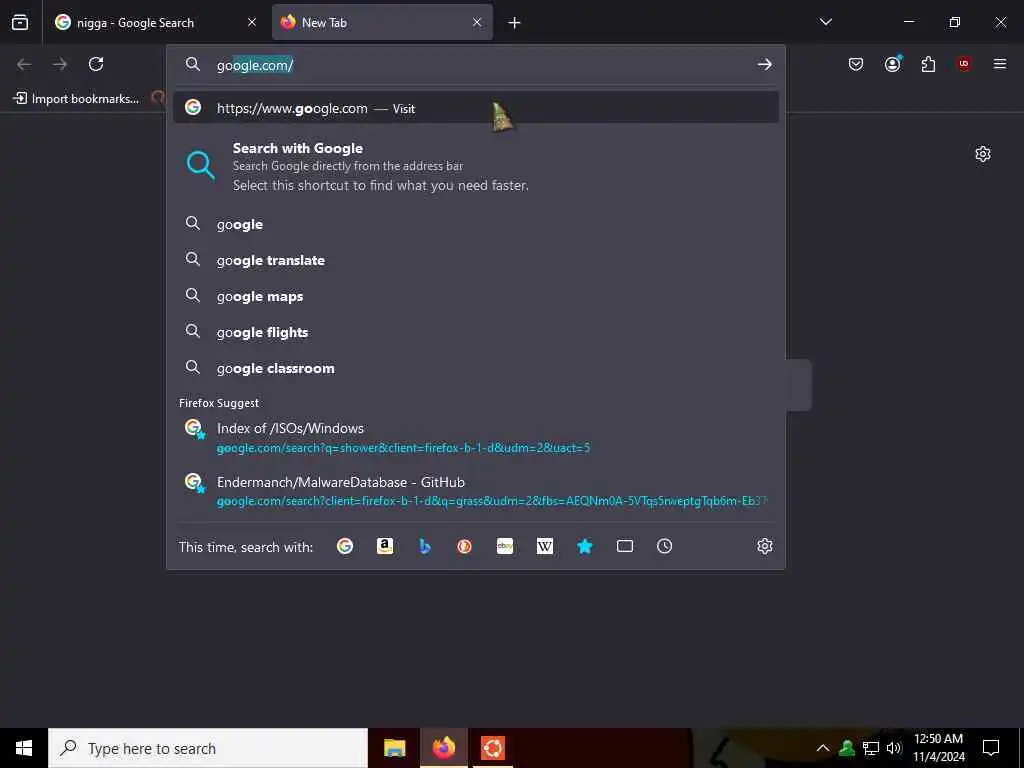Open the notification center icon

click(x=991, y=748)
